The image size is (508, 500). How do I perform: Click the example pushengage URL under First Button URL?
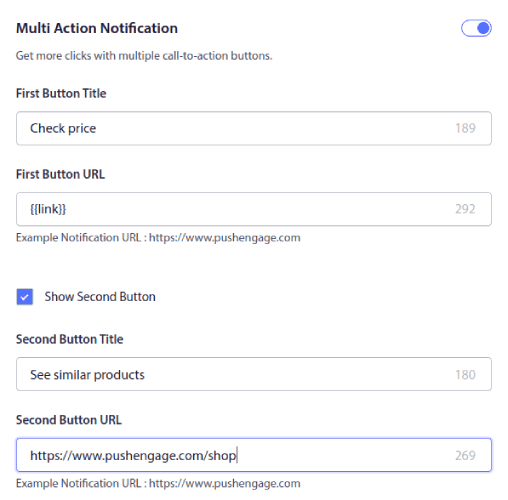coord(225,238)
